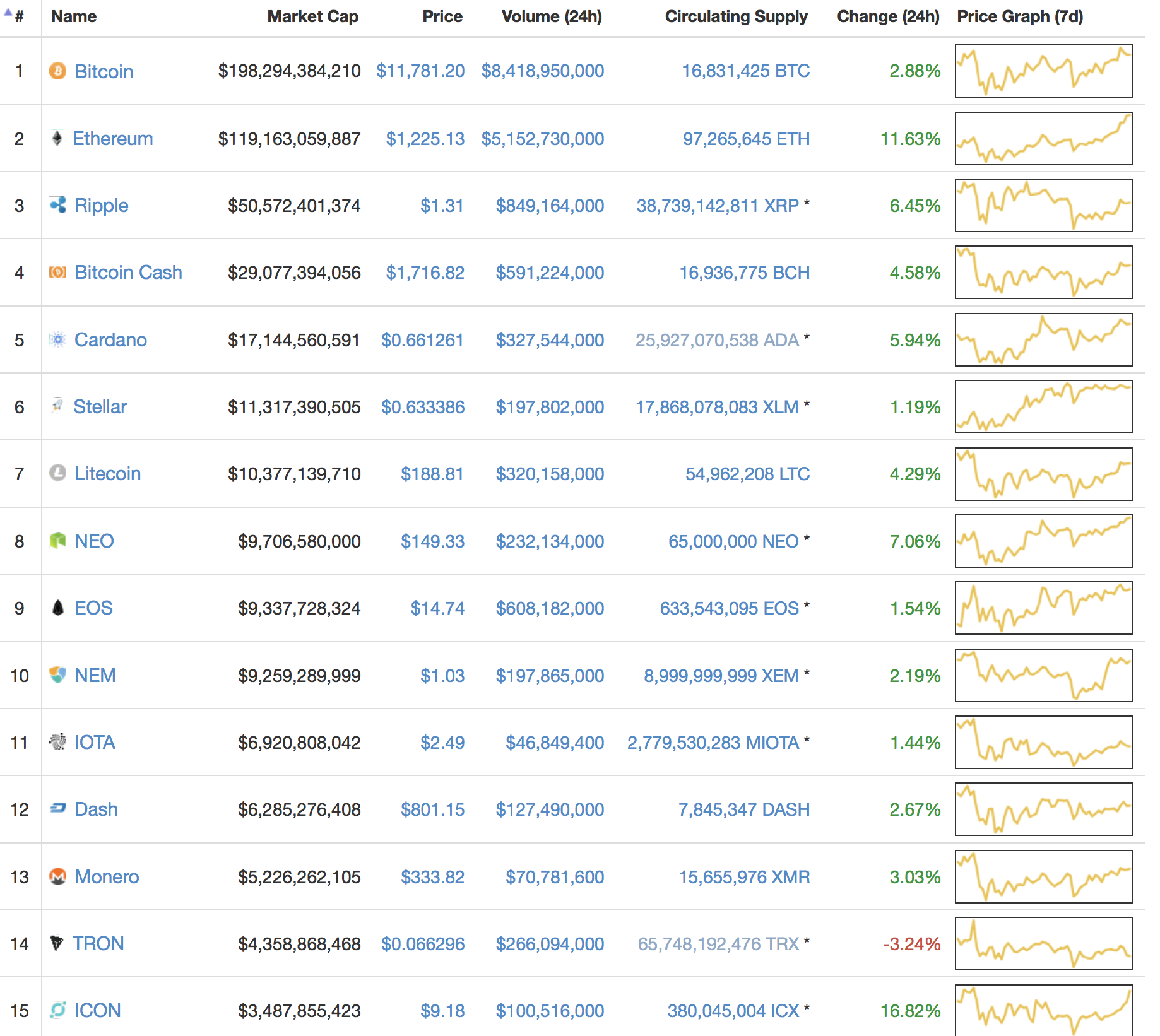Click supply 2,779,530,283 MIOTA
The height and width of the screenshot is (1036, 1160).
click(x=713, y=742)
